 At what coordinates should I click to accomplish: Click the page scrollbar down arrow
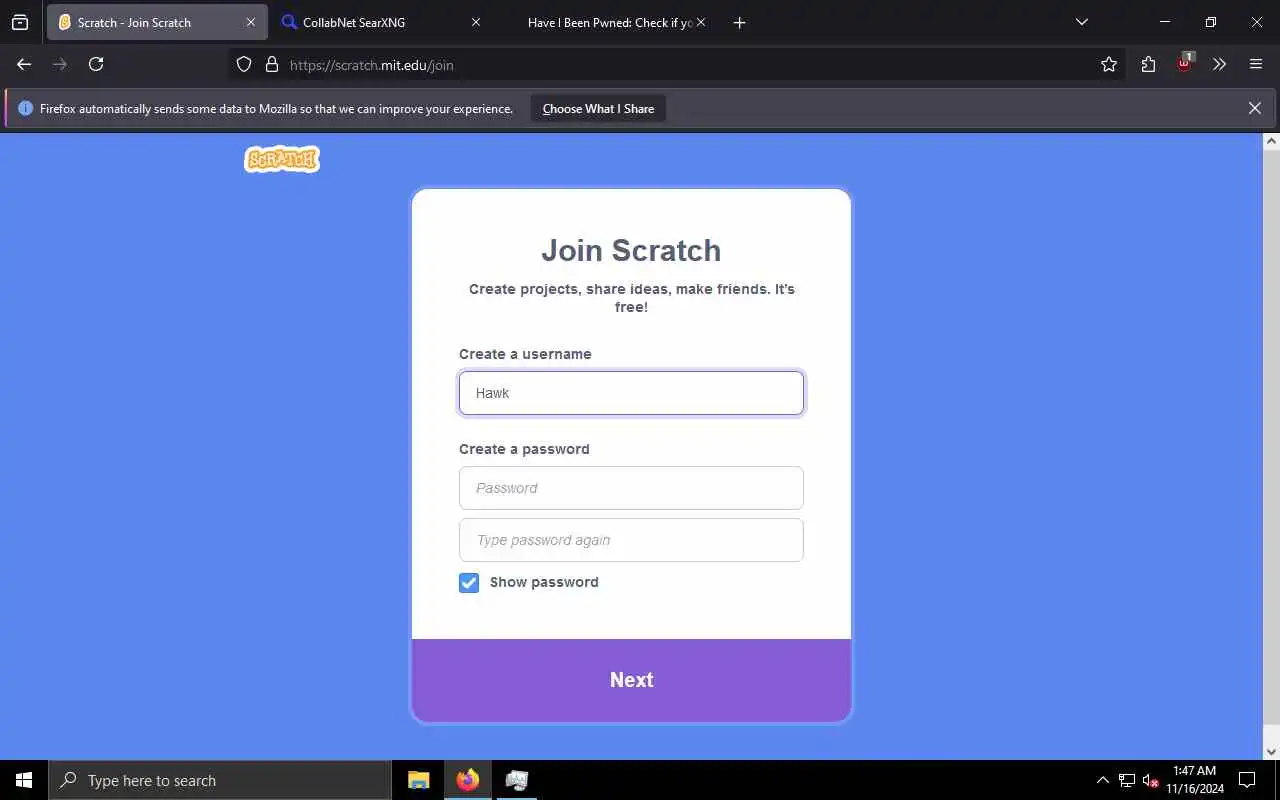1271,751
